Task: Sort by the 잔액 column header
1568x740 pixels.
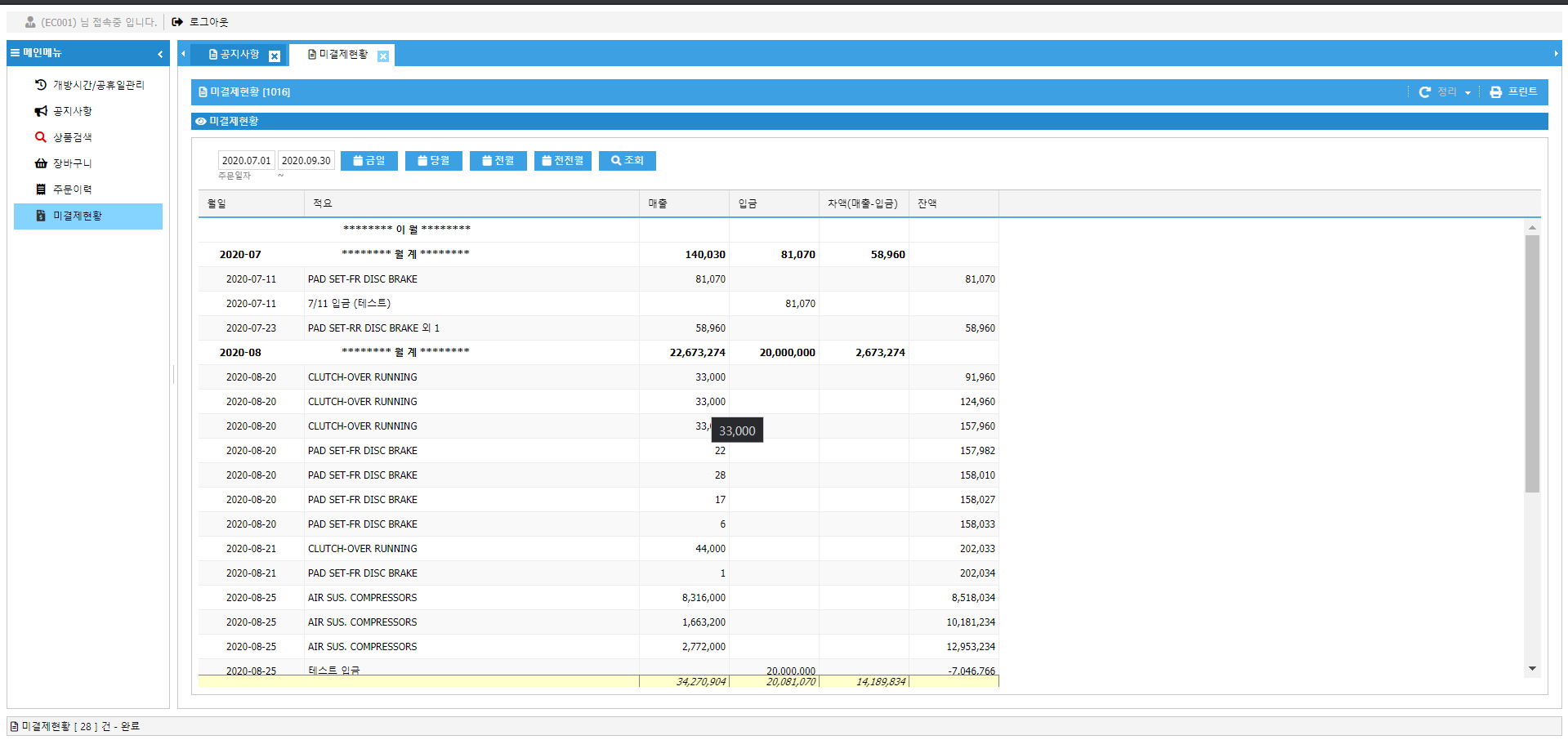Action: pyautogui.click(x=954, y=204)
